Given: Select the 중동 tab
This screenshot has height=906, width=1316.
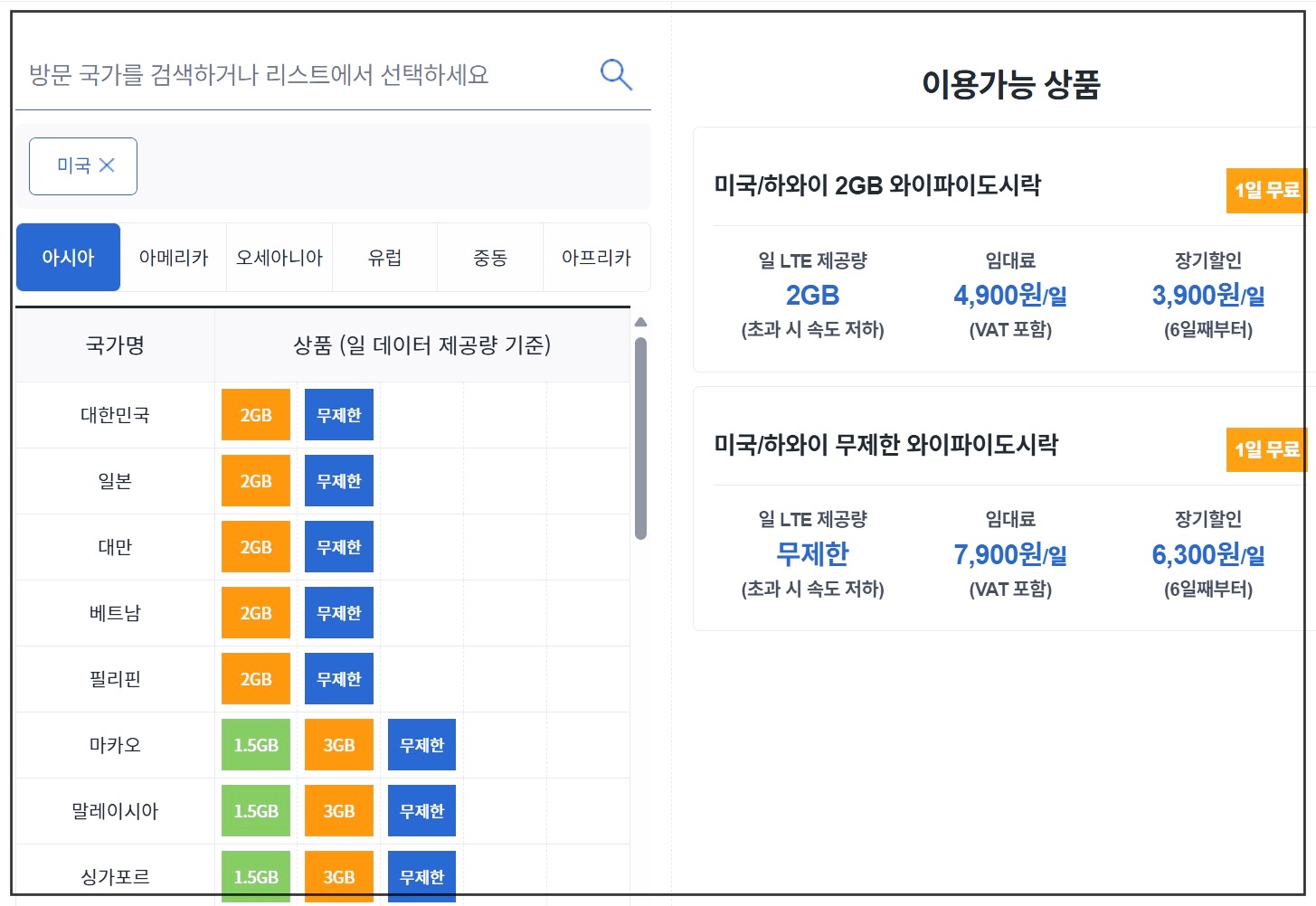Looking at the screenshot, I should click(x=489, y=257).
